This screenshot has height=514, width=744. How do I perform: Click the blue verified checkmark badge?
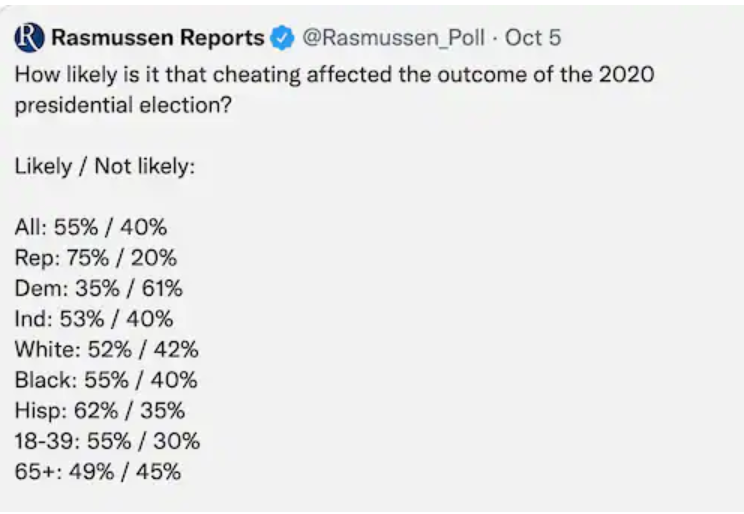pyautogui.click(x=283, y=39)
